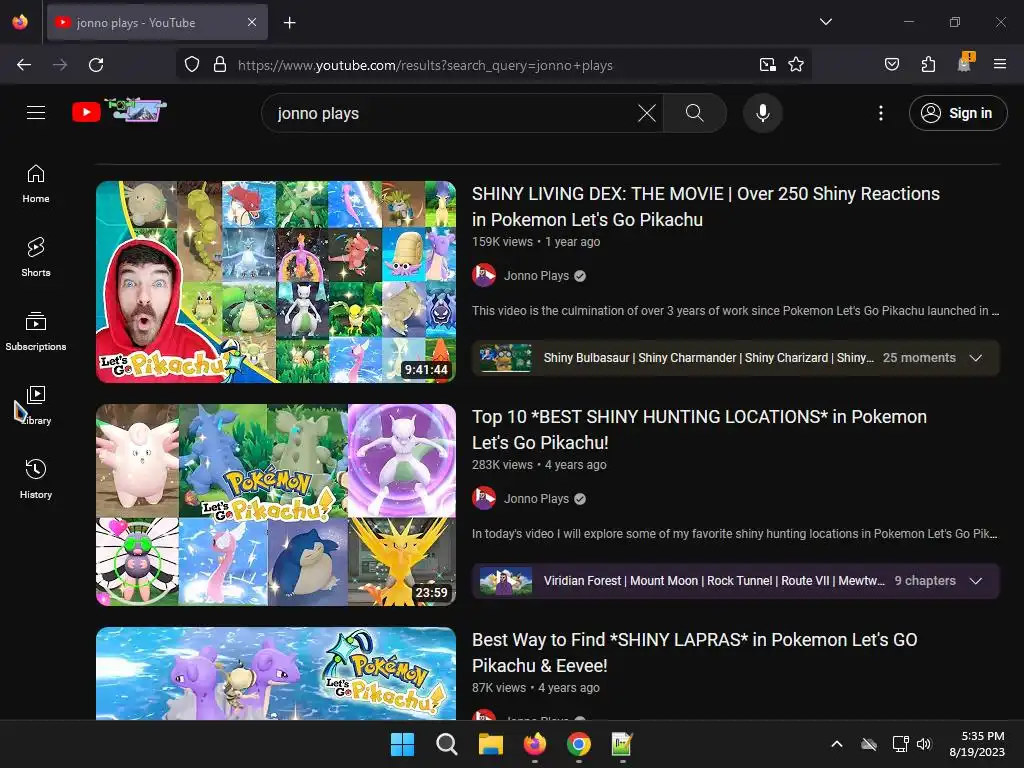1024x768 pixels.
Task: Click the network status tray icon
Action: pos(901,744)
